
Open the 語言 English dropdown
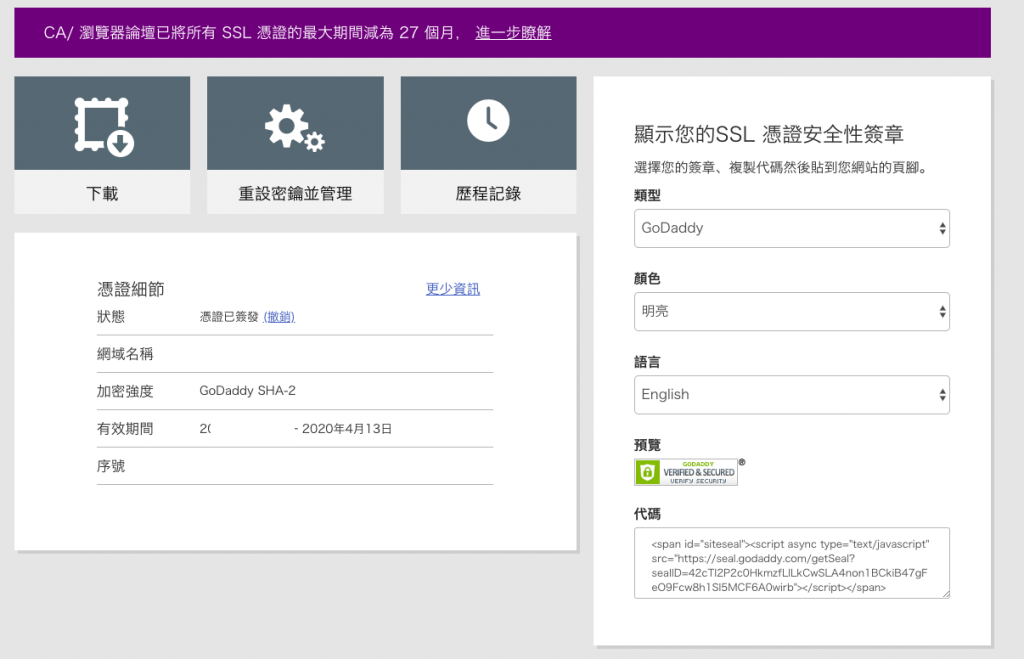(792, 394)
